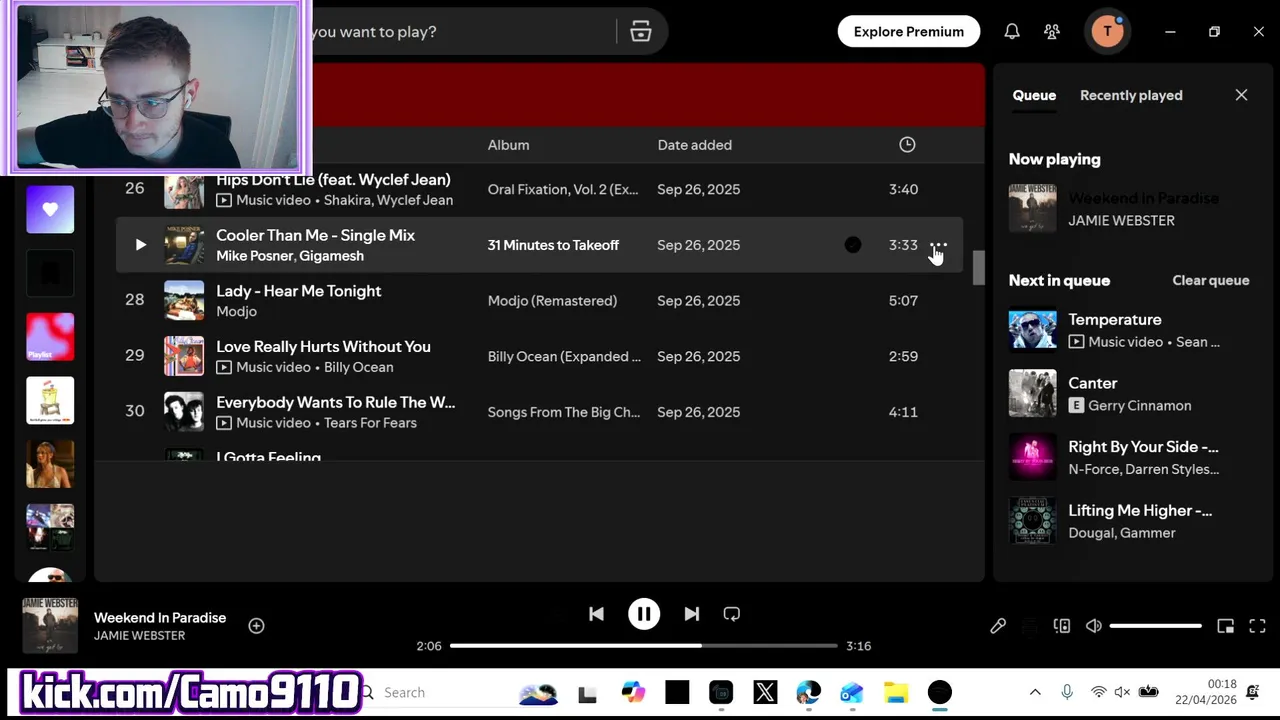Switch to the Queue tab
Screen dimensions: 1280x720
point(1034,95)
